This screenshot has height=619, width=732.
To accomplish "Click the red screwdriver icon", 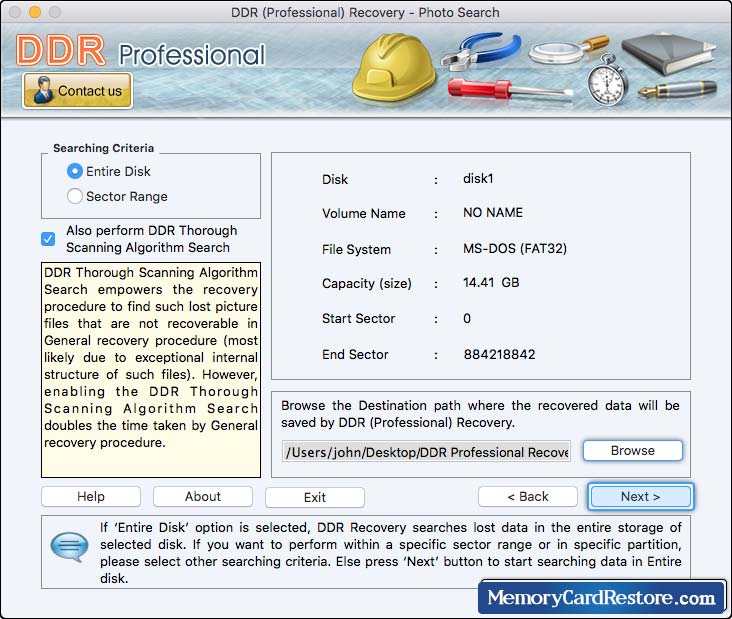I will point(510,89).
